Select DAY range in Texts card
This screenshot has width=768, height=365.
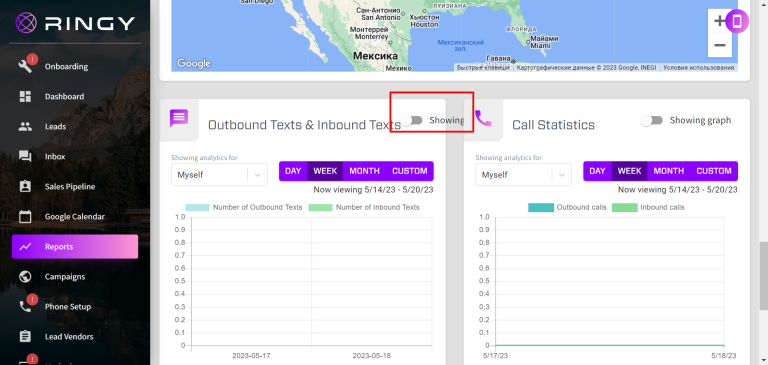(293, 171)
